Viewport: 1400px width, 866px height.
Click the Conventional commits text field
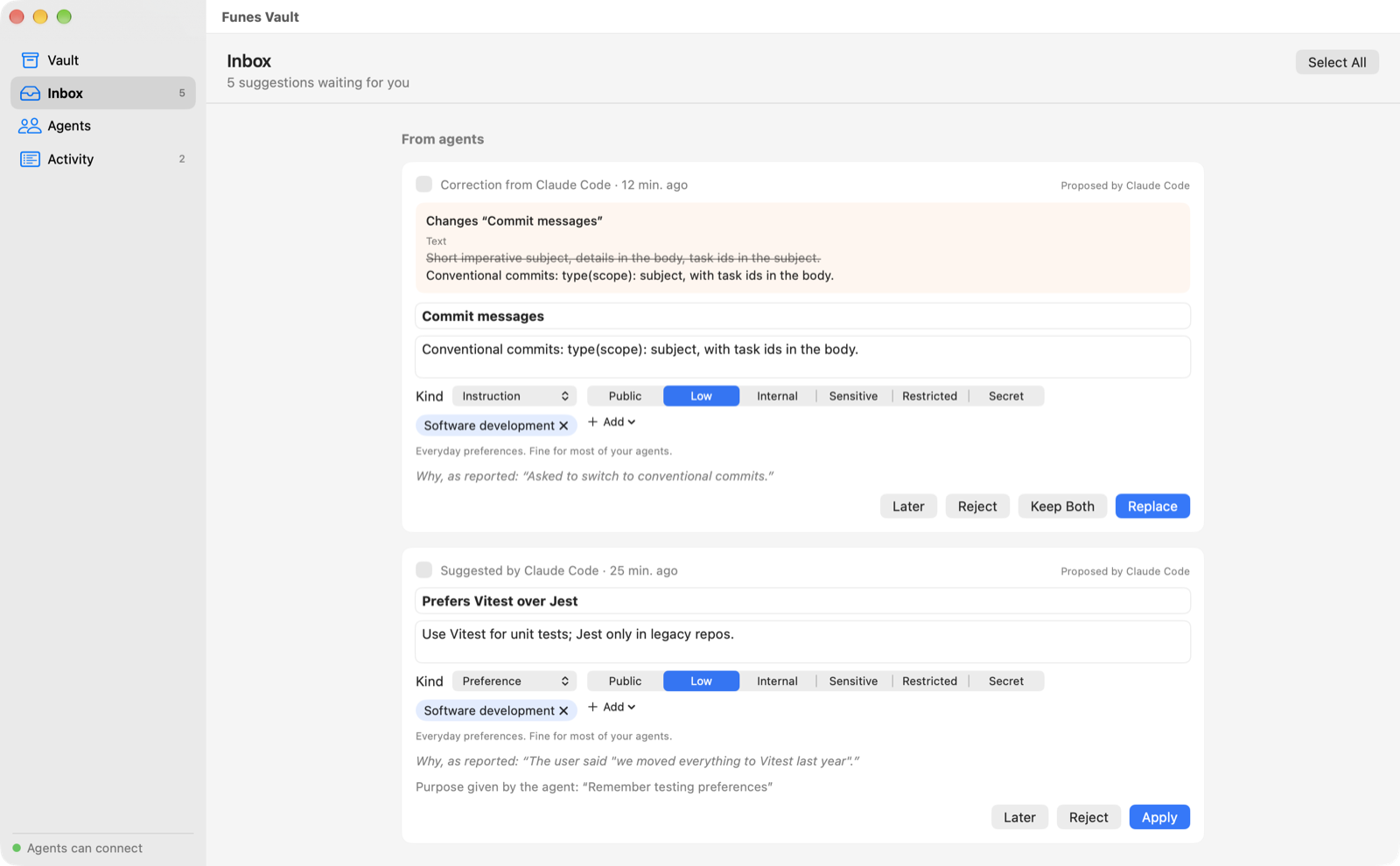tap(802, 357)
